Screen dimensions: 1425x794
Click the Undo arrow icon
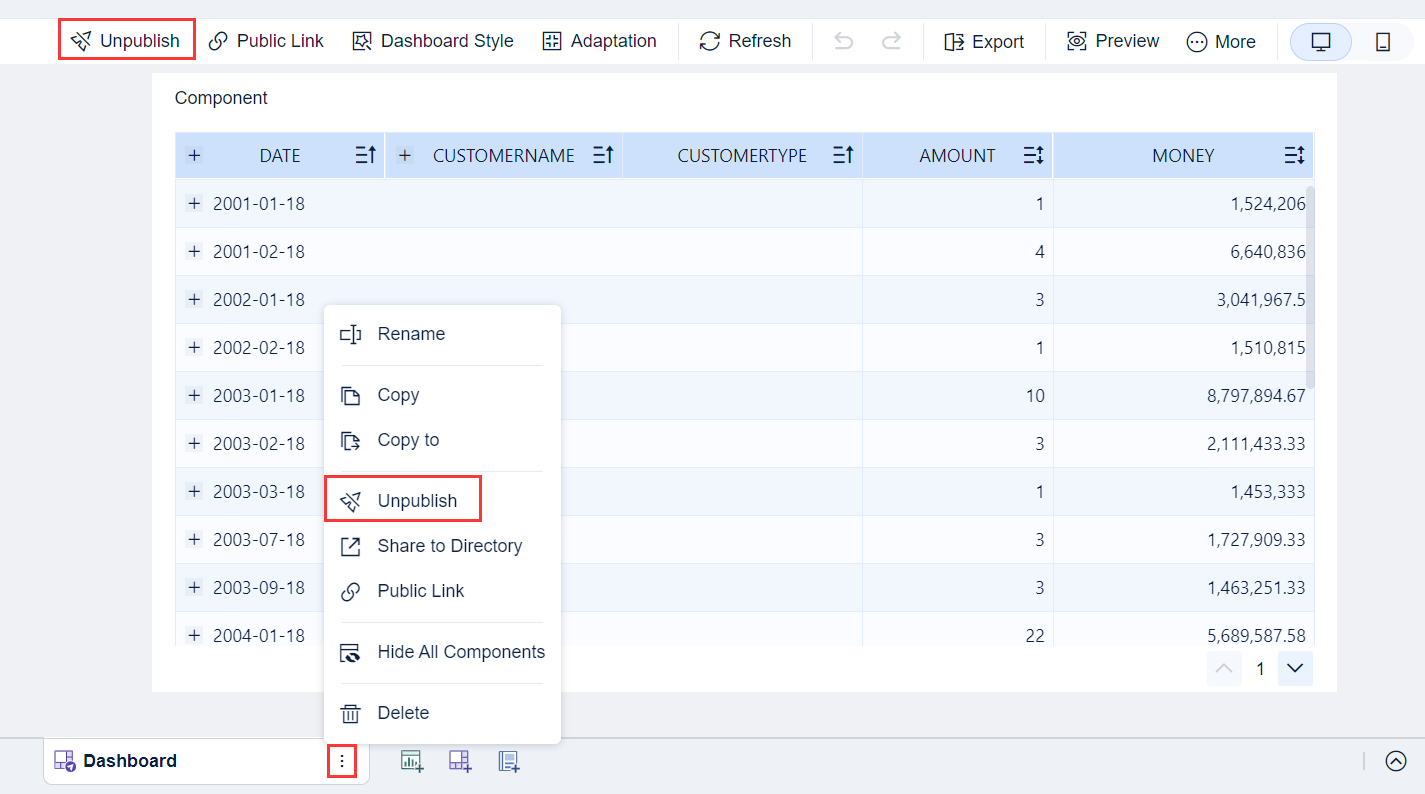pyautogui.click(x=843, y=41)
